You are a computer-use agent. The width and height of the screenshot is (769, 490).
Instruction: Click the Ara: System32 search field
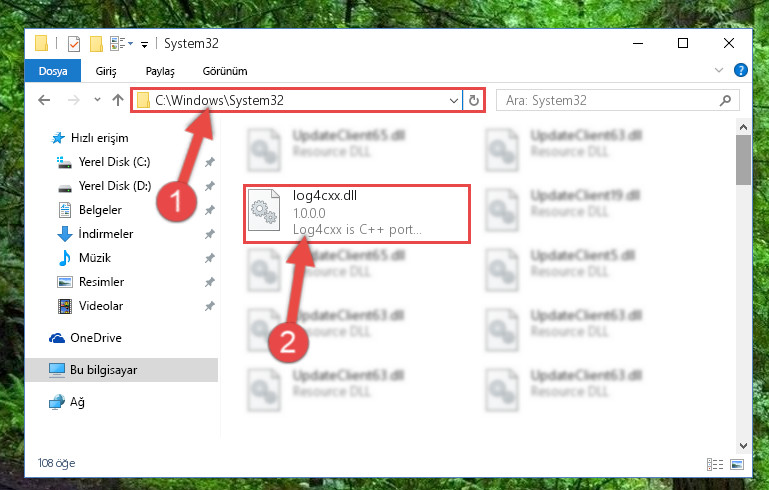pyautogui.click(x=610, y=101)
